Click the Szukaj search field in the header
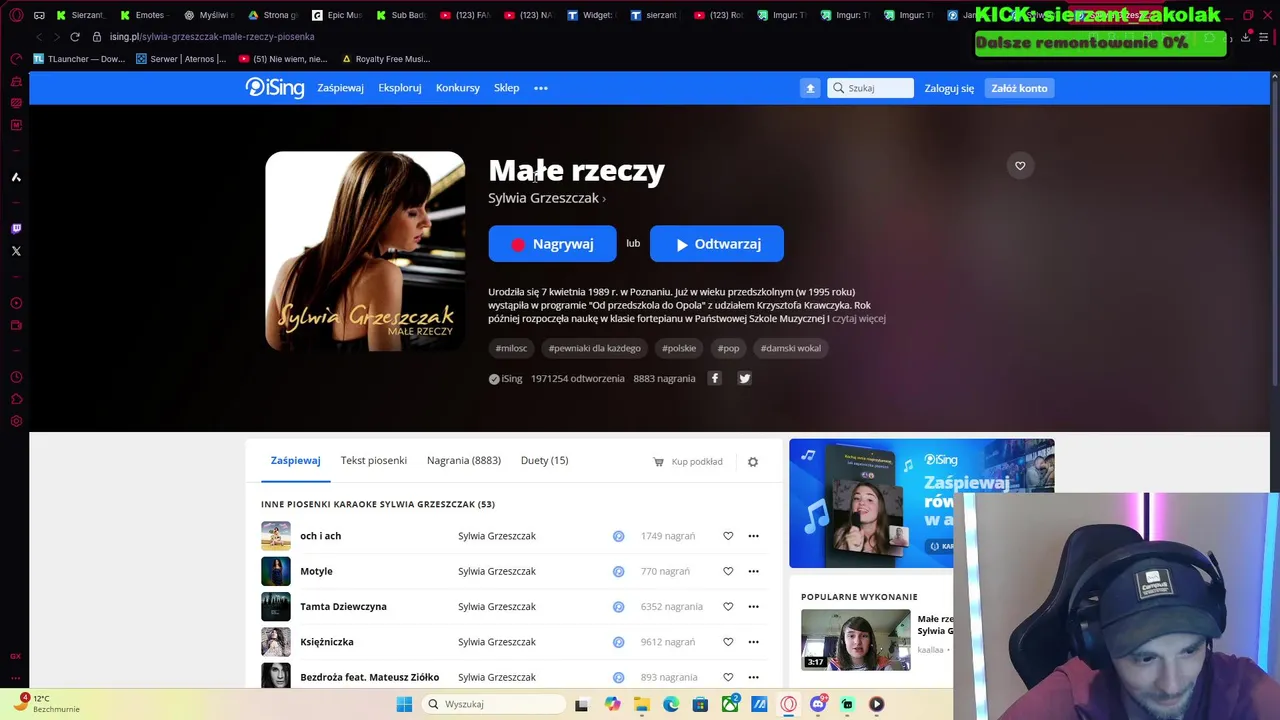The image size is (1280, 720). click(870, 88)
